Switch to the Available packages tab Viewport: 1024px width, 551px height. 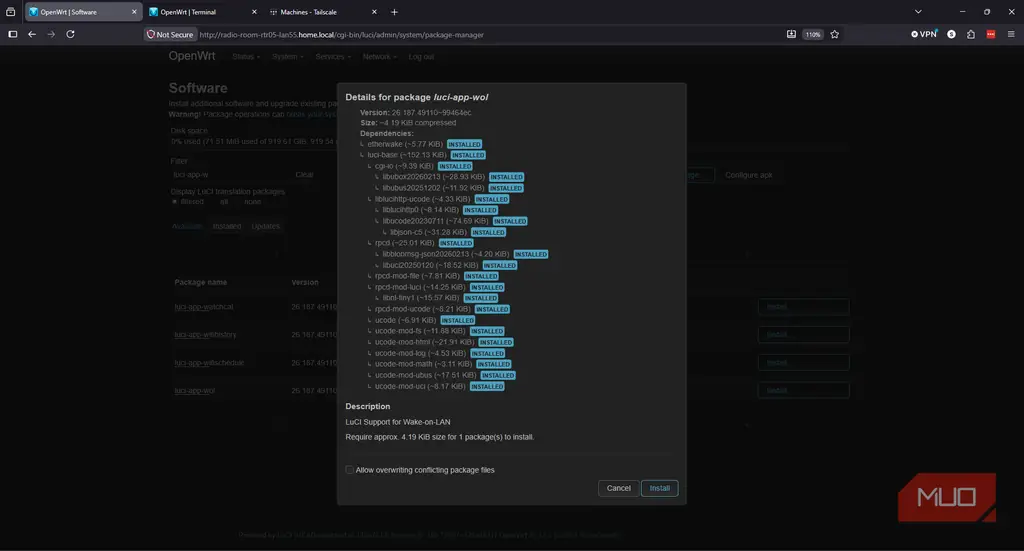pyautogui.click(x=186, y=227)
